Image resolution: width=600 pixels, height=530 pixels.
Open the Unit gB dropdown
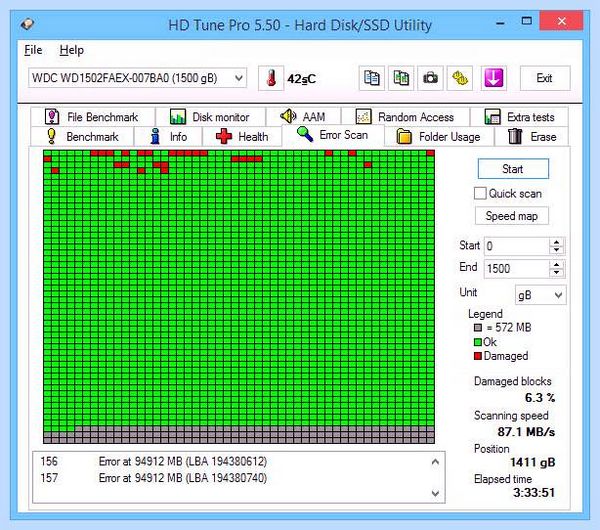[540, 295]
